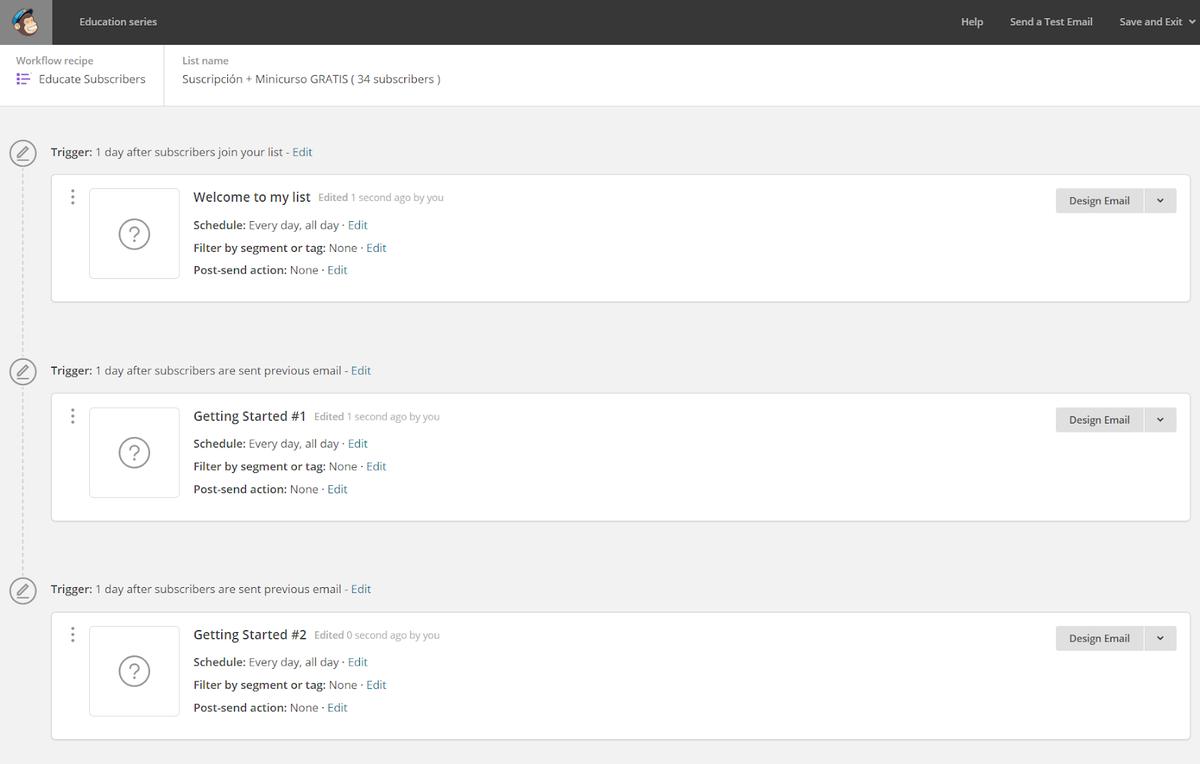Edit the join-your-list trigger
The image size is (1200, 764).
coord(302,152)
